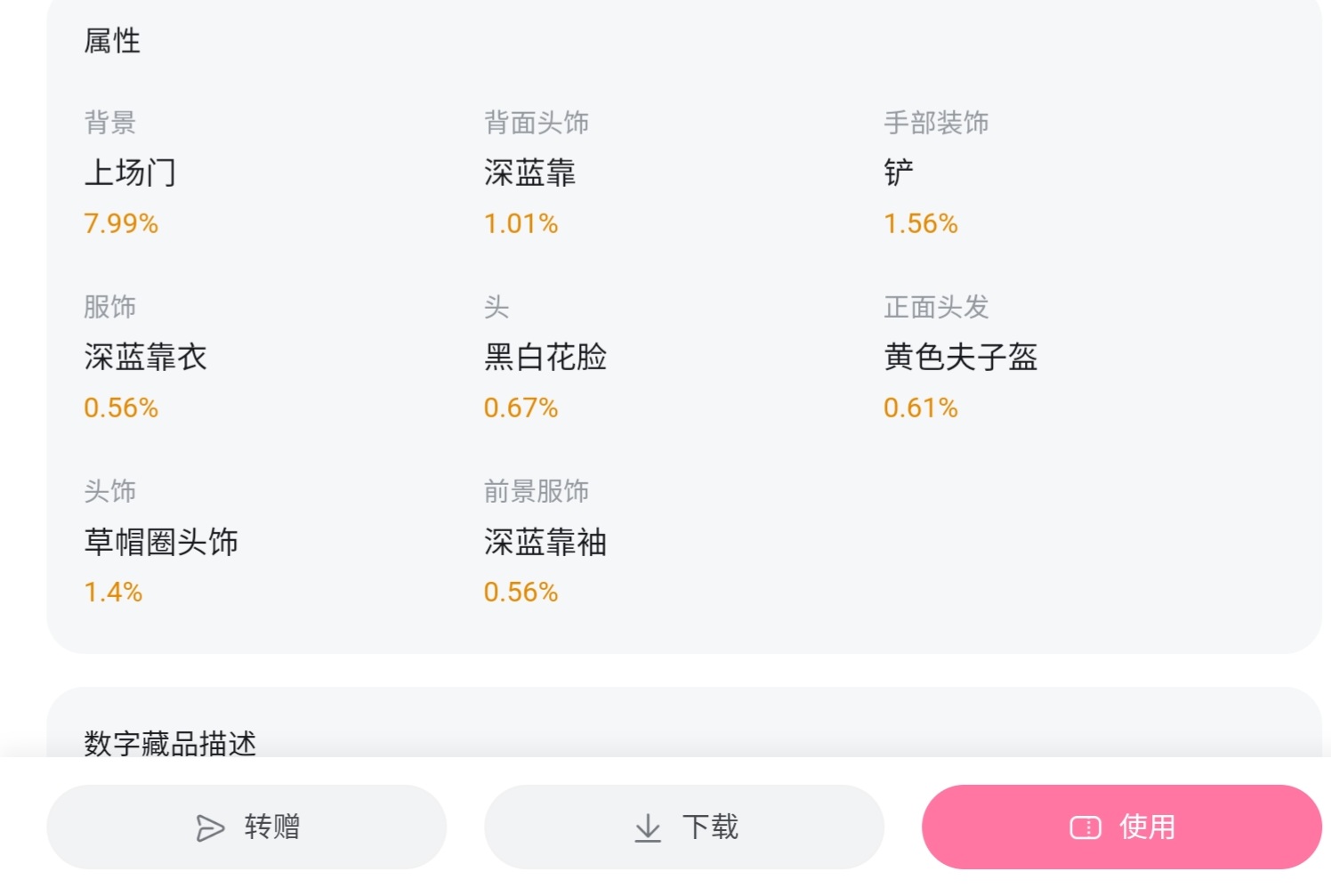Click the pink 使用 button
Image resolution: width=1331 pixels, height=896 pixels.
pos(1122,827)
